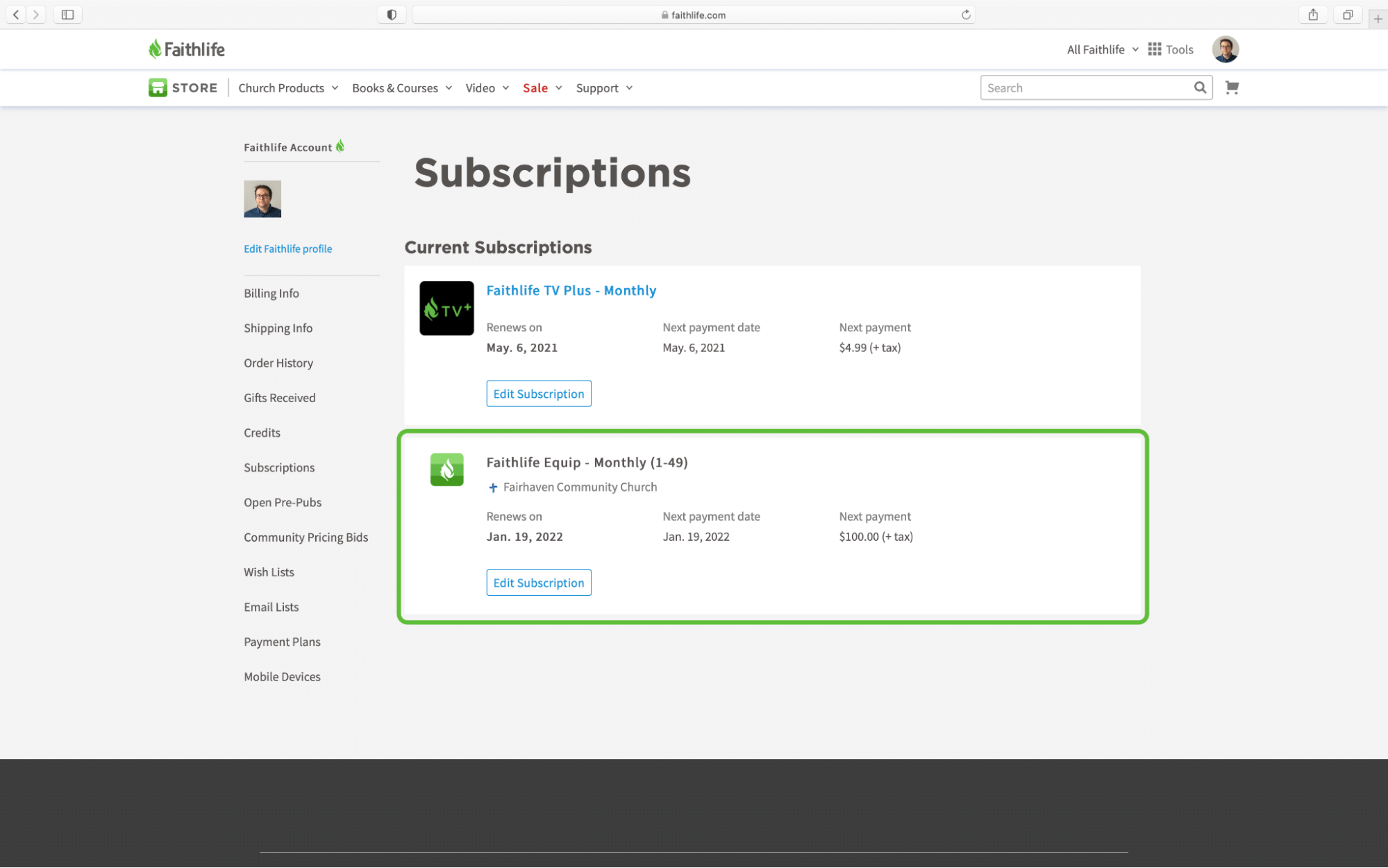Reload the page with the refresh icon
The height and width of the screenshot is (868, 1388).
(965, 15)
